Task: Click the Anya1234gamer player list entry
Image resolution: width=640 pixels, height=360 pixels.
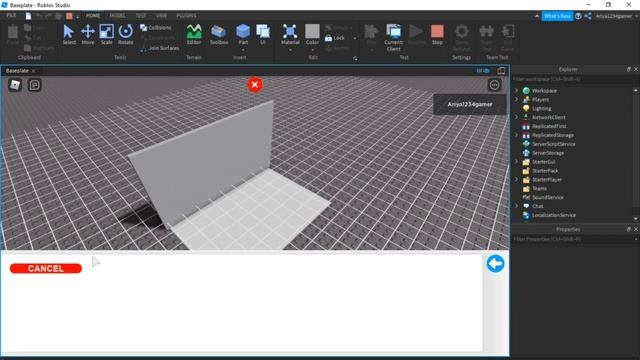Action: [x=470, y=104]
